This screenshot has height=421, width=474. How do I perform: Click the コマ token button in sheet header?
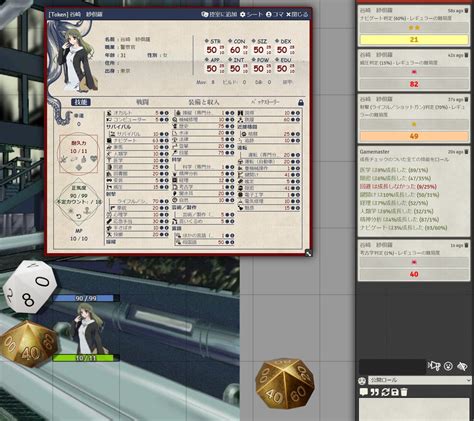[275, 14]
